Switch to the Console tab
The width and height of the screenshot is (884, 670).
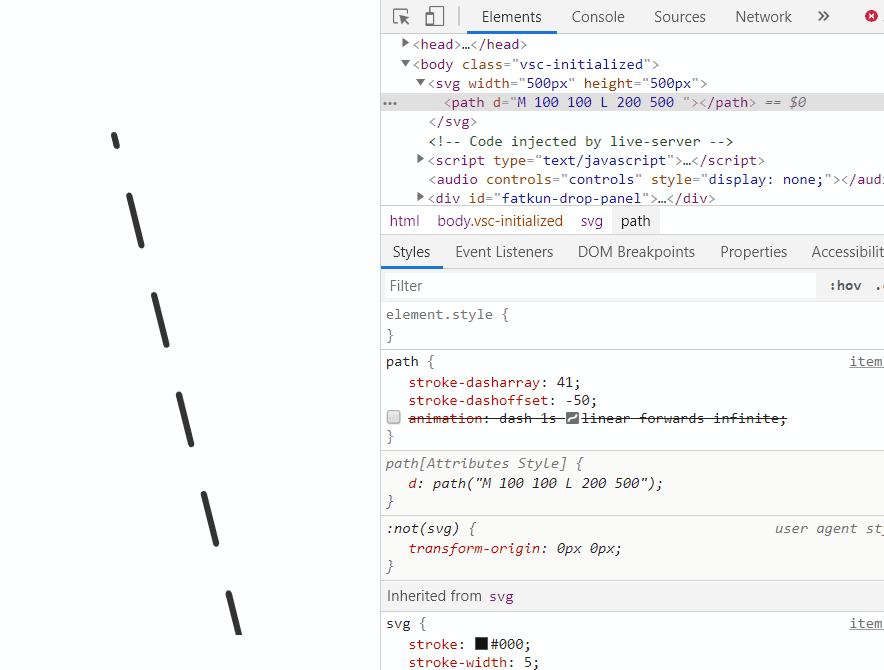point(598,17)
